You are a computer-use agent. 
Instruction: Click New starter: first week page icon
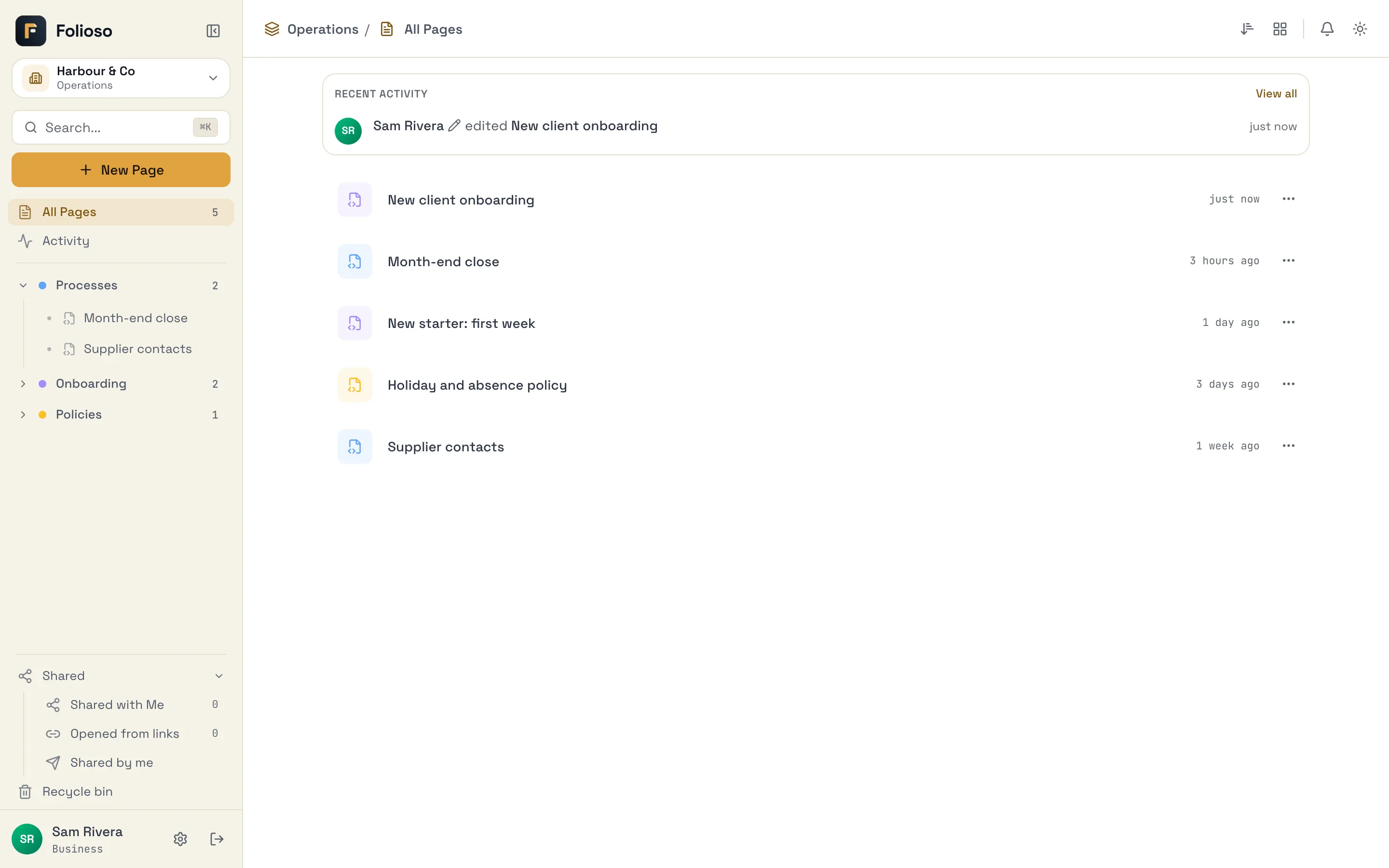click(x=354, y=323)
